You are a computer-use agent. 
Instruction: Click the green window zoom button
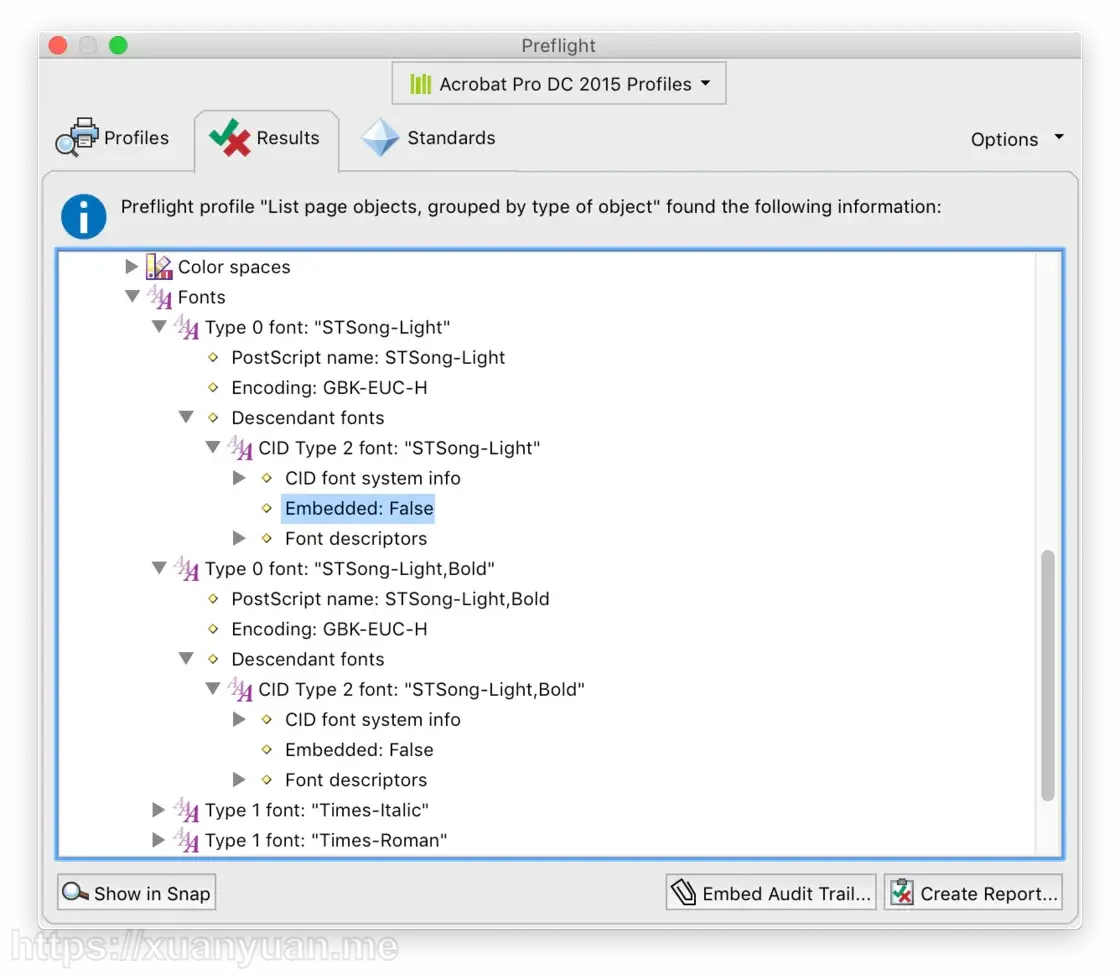tap(118, 46)
